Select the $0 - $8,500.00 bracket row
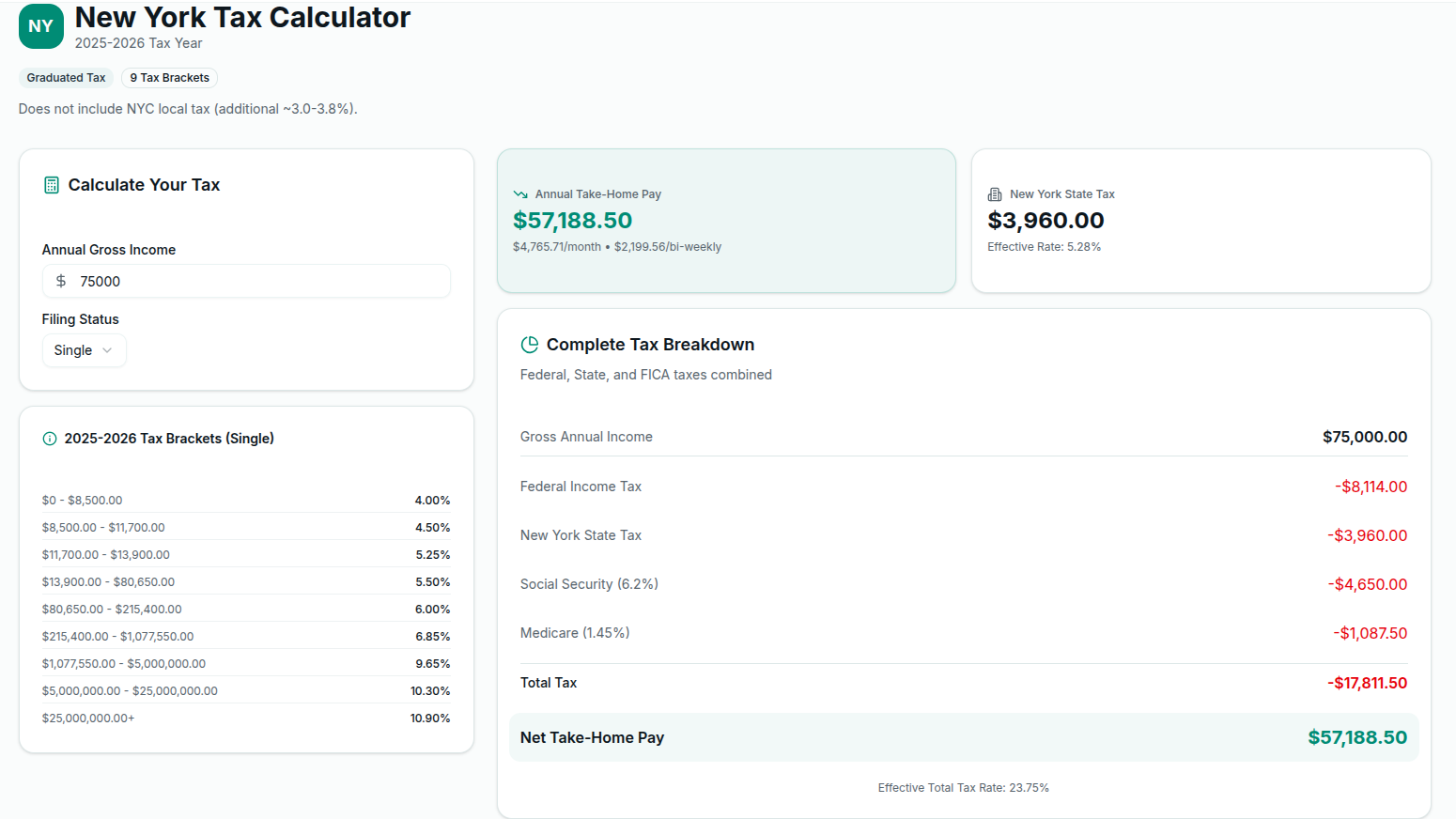 (x=246, y=501)
